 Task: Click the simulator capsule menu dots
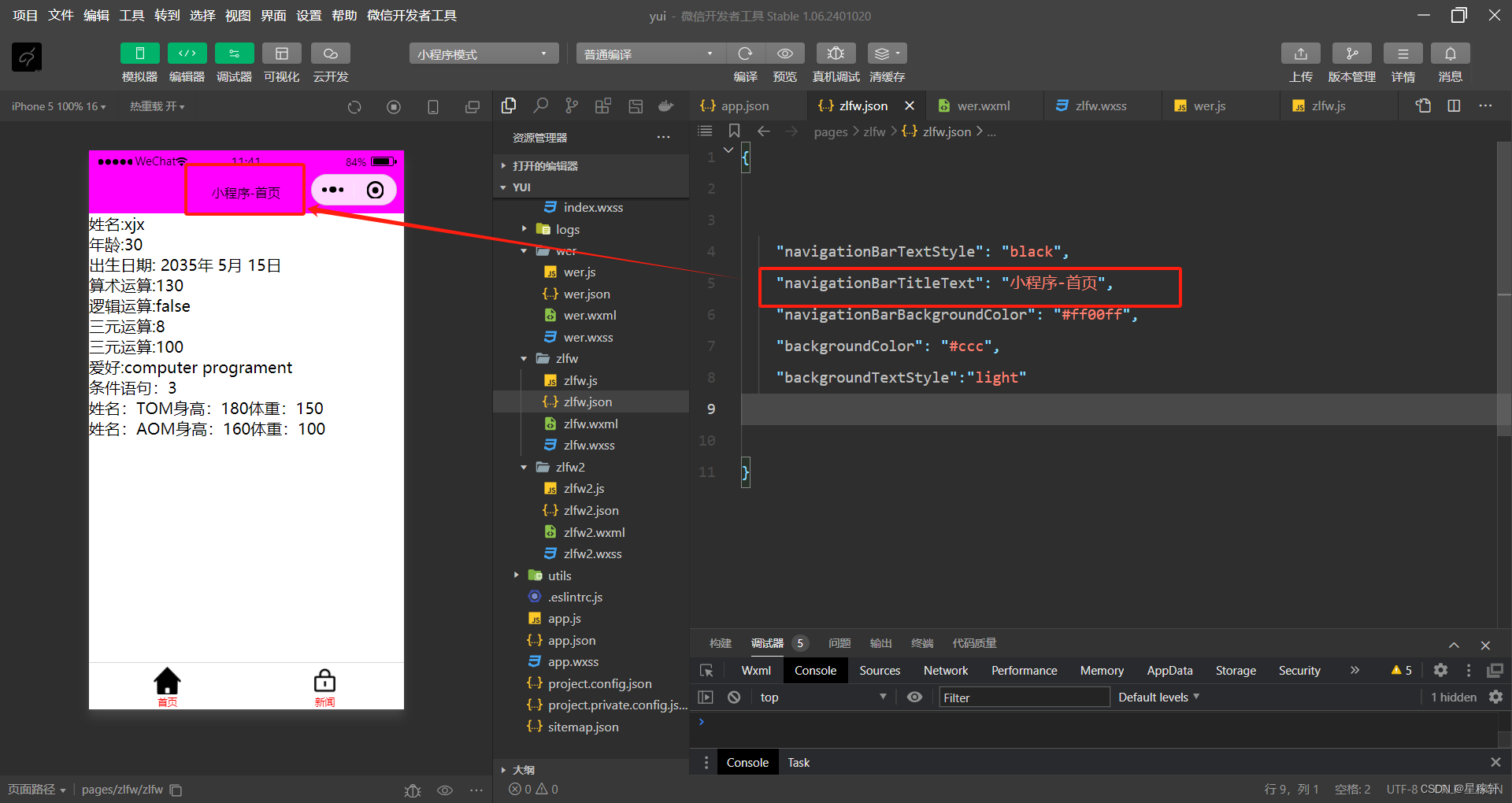[x=332, y=190]
